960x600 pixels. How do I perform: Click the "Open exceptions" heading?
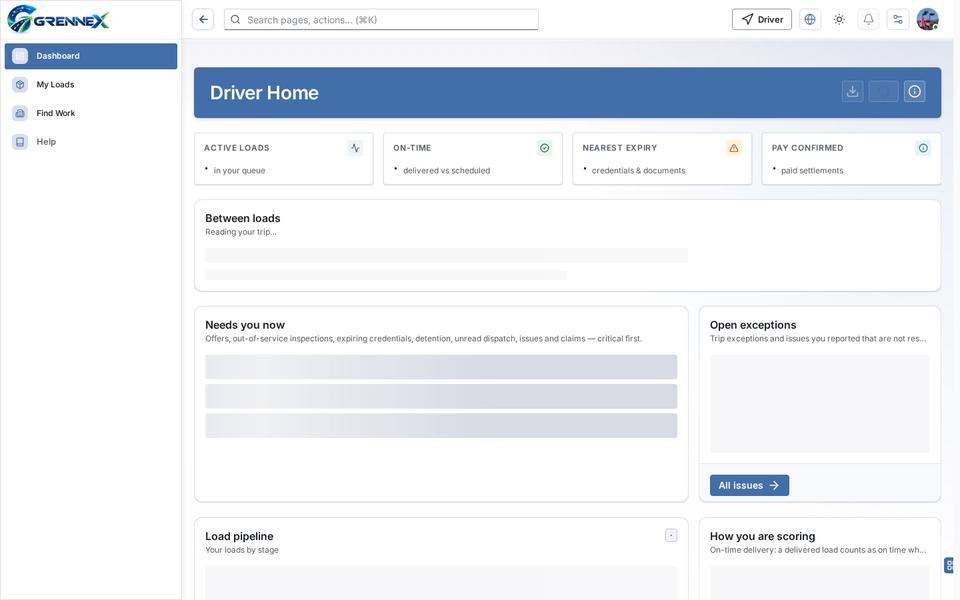753,325
